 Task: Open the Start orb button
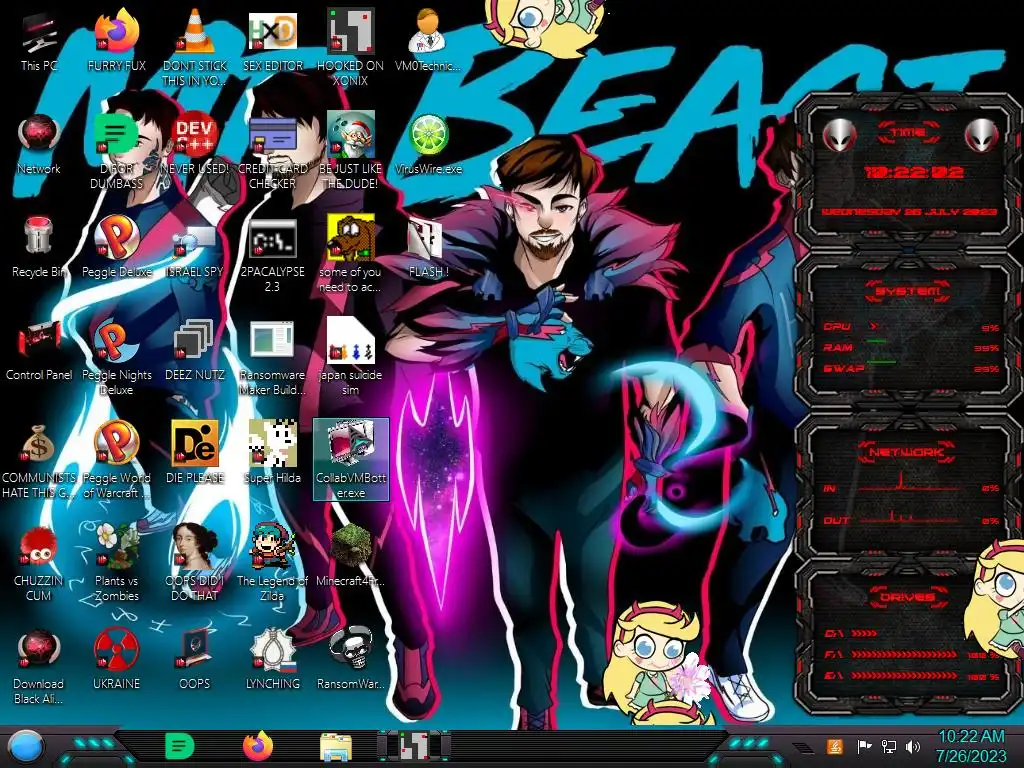point(26,747)
